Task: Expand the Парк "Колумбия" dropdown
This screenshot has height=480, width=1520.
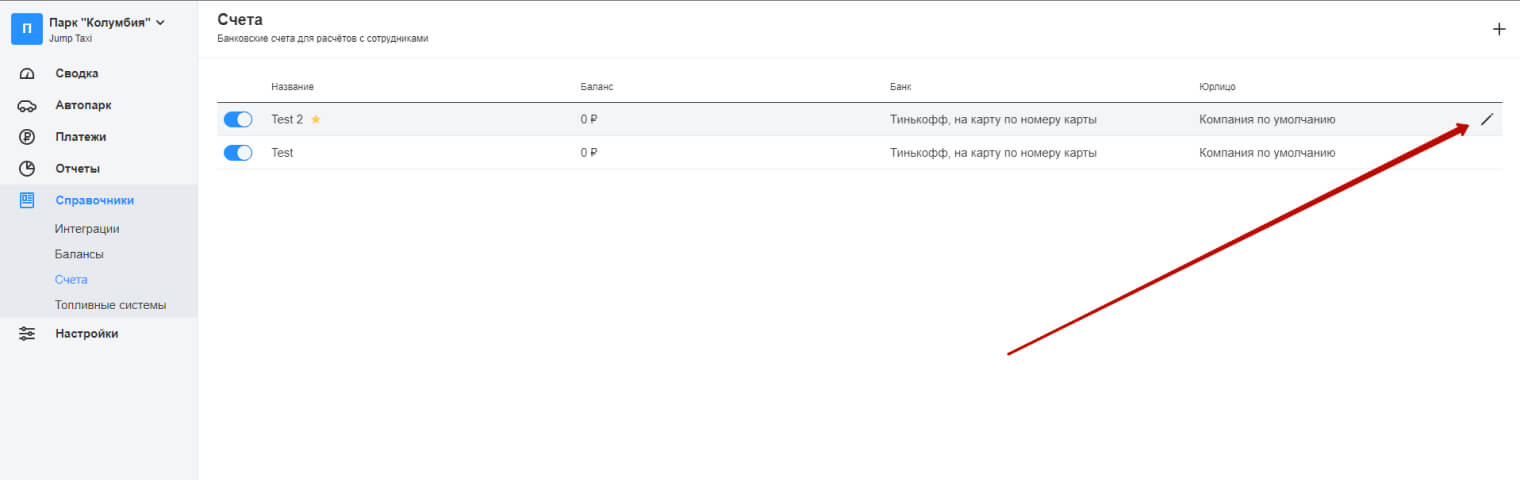Action: point(160,22)
